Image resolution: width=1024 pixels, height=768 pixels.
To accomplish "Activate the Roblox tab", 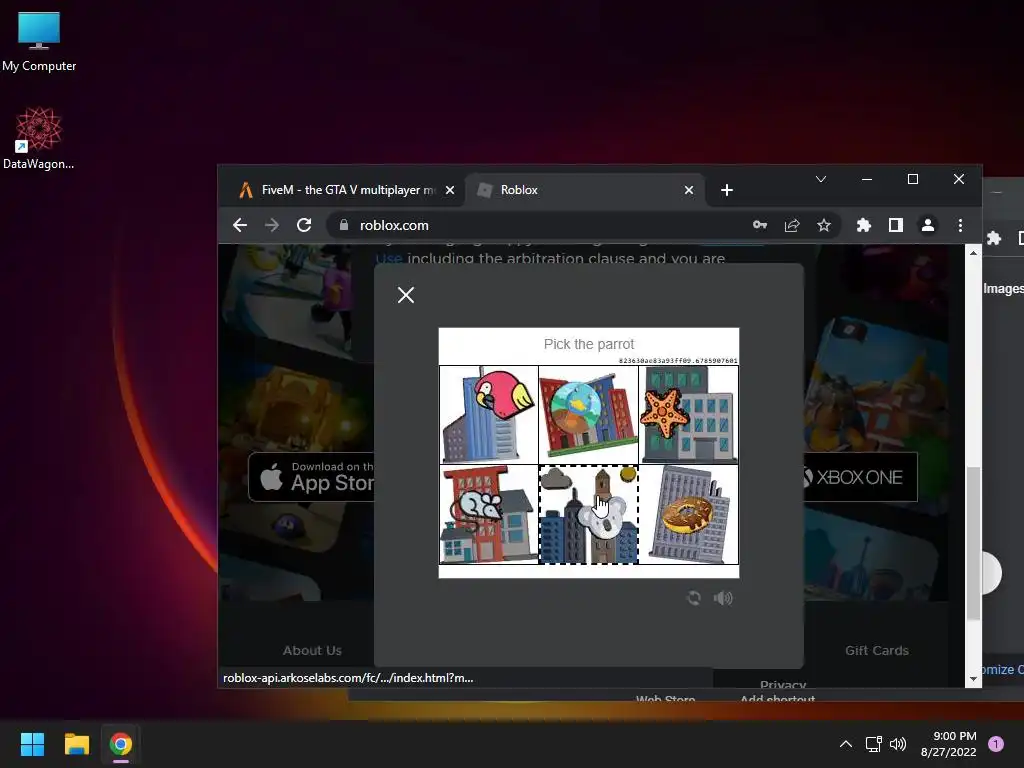I will coord(584,190).
